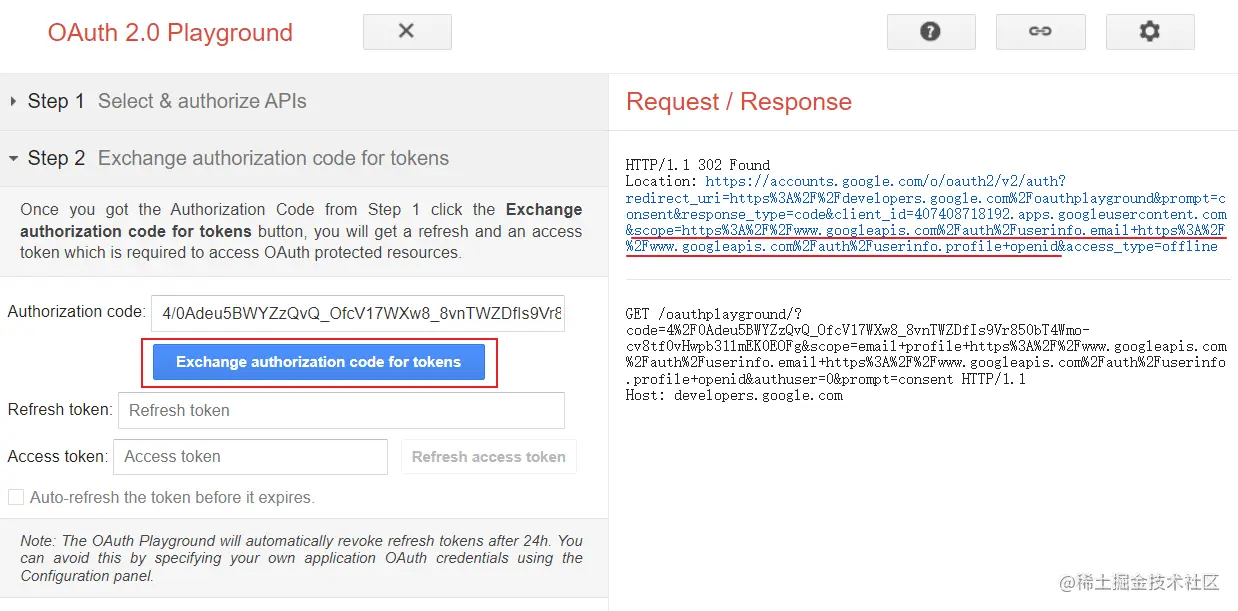Viewport: 1238px width, 611px height.
Task: Click the Access token label text
Action: point(58,456)
